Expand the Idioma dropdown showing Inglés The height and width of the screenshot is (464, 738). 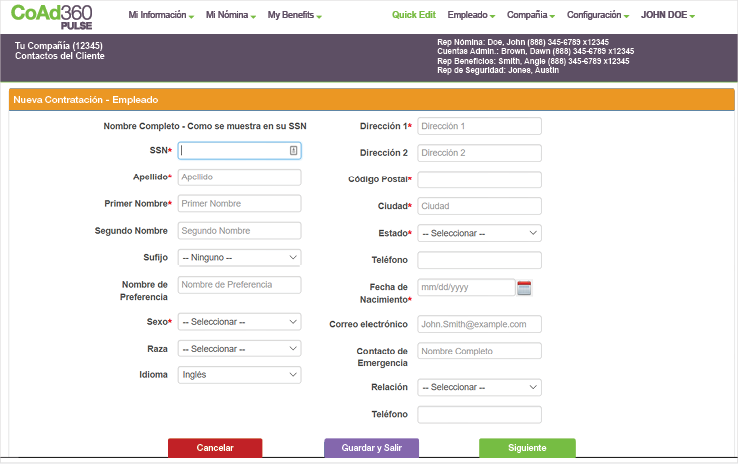coord(239,375)
